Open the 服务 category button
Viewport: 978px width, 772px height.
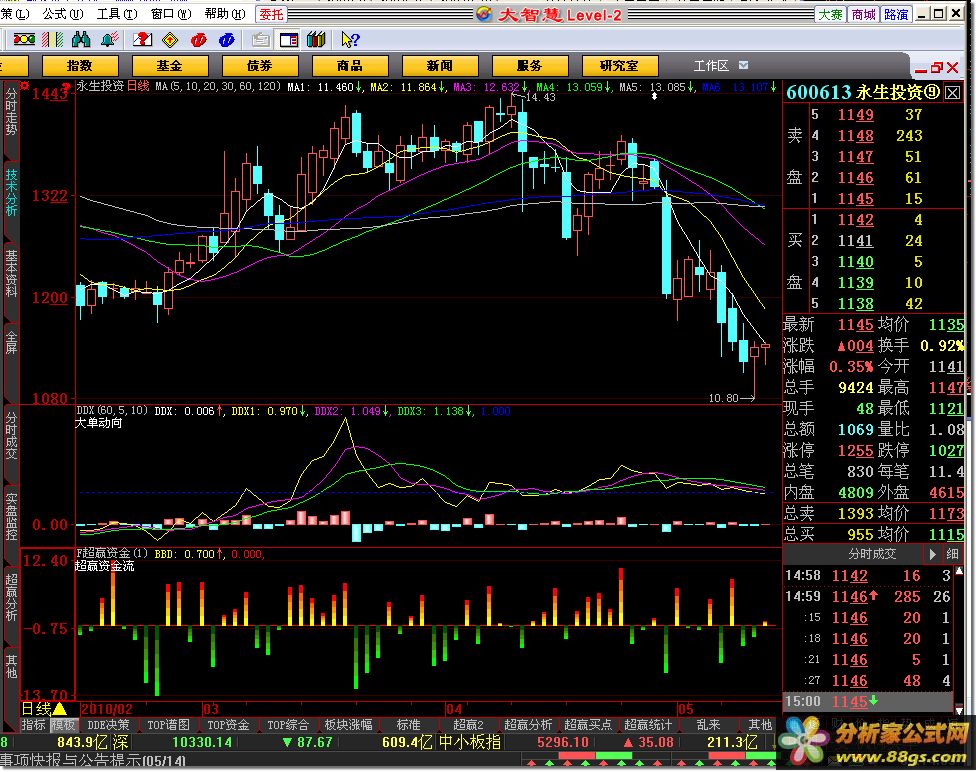point(530,66)
